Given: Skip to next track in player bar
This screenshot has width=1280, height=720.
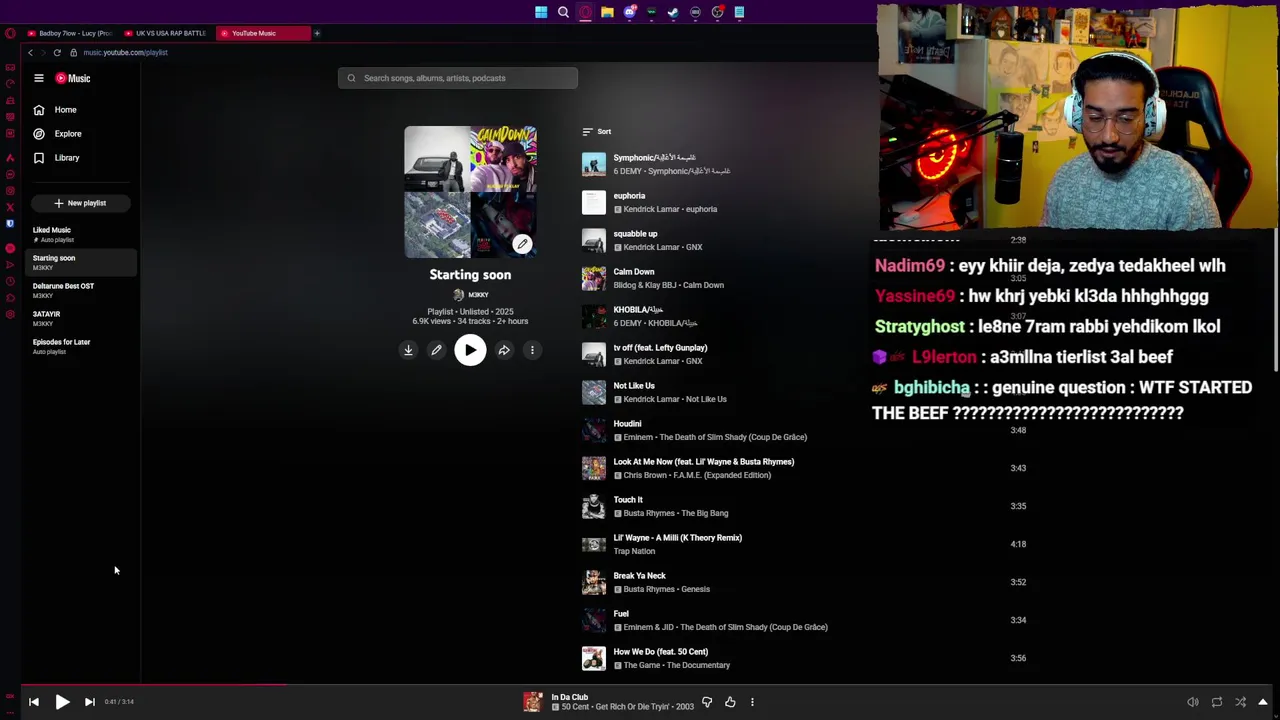Looking at the screenshot, I should pos(89,702).
